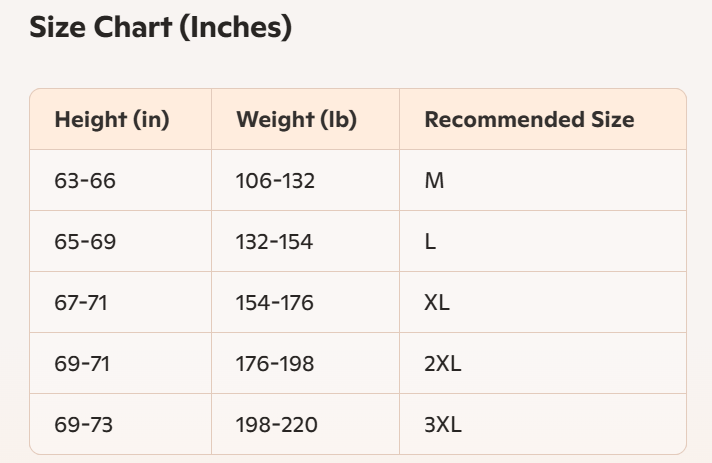
Task: Click the 106-132 weight cell
Action: (x=275, y=181)
